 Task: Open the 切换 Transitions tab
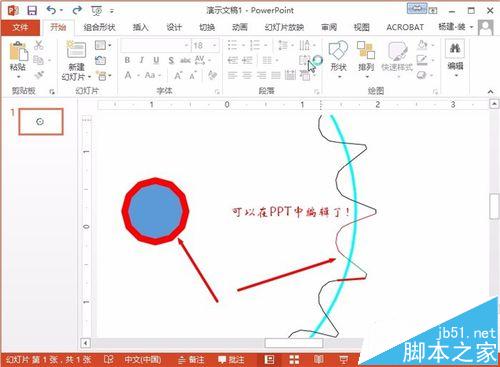click(x=207, y=27)
